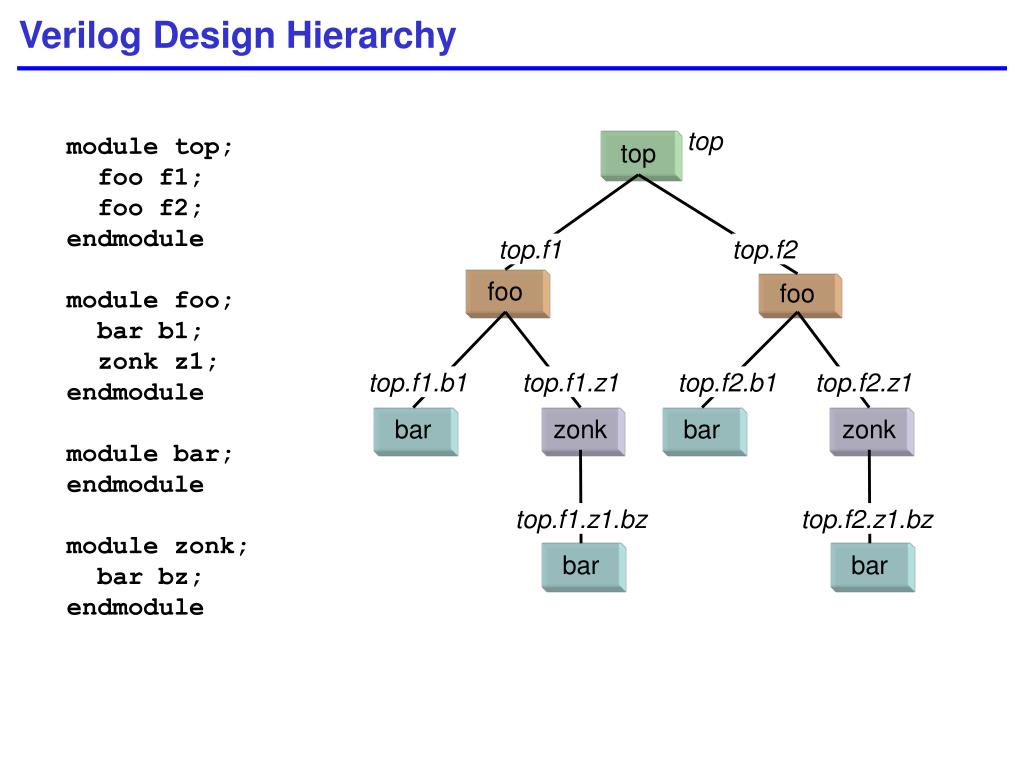This screenshot has width=1024, height=768.
Task: Select the bar box under top.f2.z1.bz
Action: [x=872, y=568]
